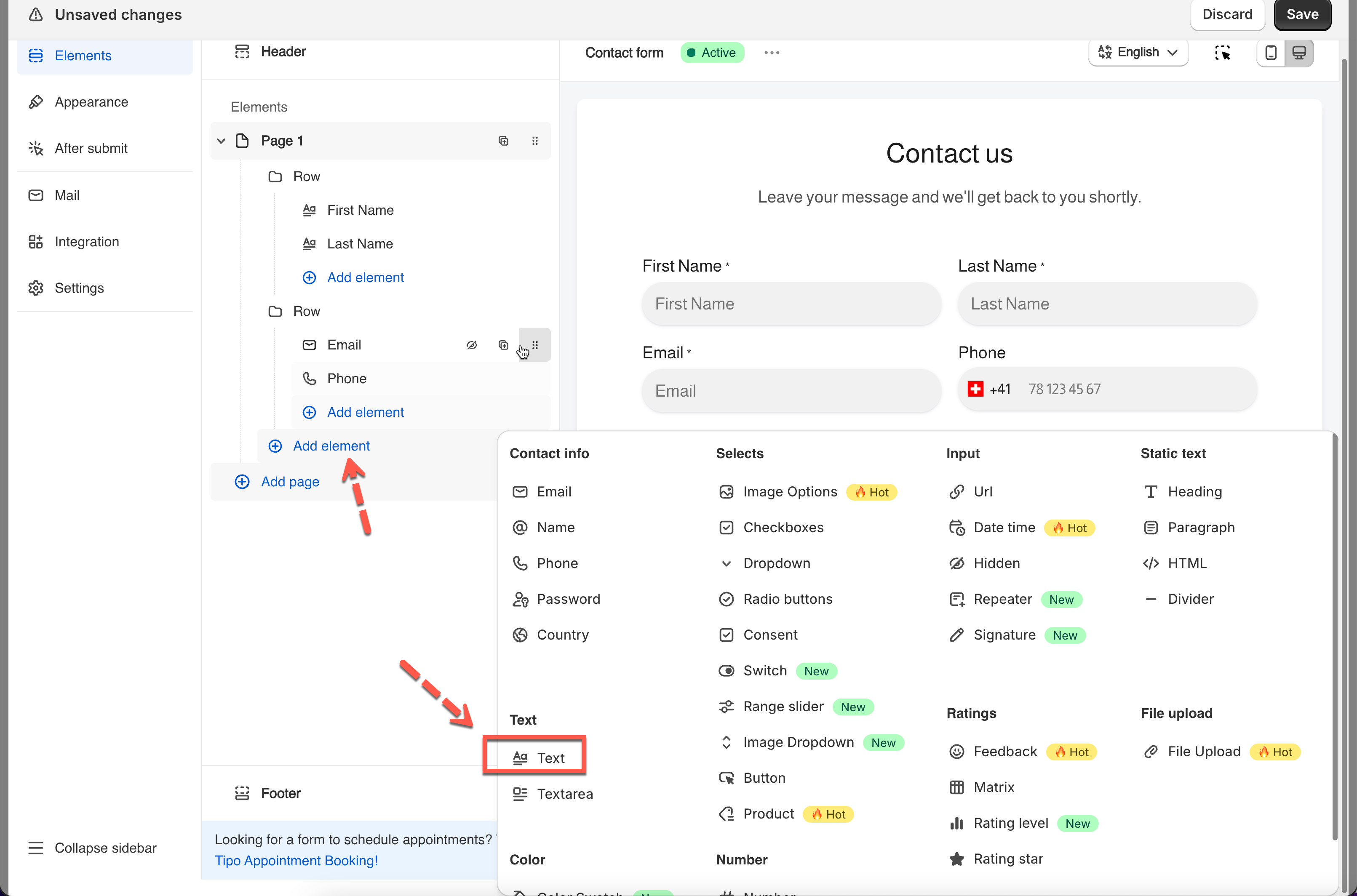Image resolution: width=1357 pixels, height=896 pixels.
Task: Click the element selector cursor icon
Action: [1222, 53]
